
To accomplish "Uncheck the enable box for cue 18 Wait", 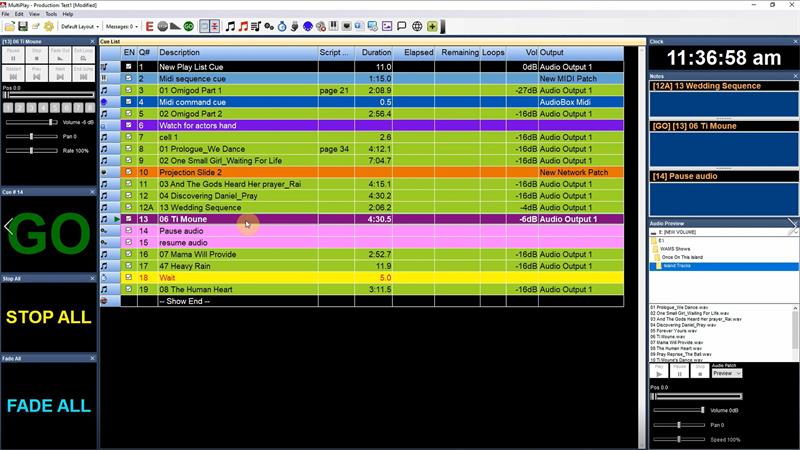I will coord(128,277).
